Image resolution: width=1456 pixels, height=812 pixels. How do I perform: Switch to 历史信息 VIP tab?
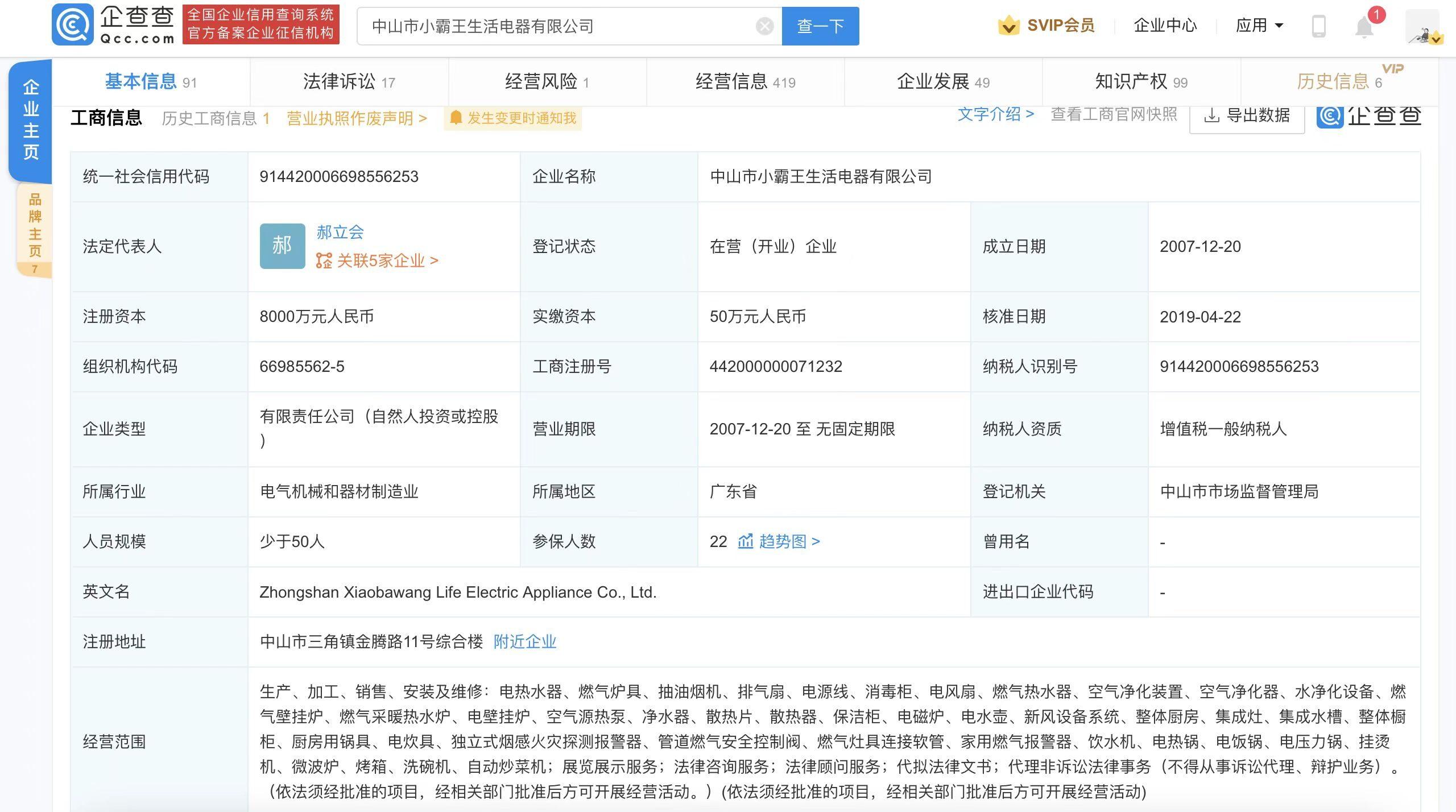pyautogui.click(x=1339, y=82)
